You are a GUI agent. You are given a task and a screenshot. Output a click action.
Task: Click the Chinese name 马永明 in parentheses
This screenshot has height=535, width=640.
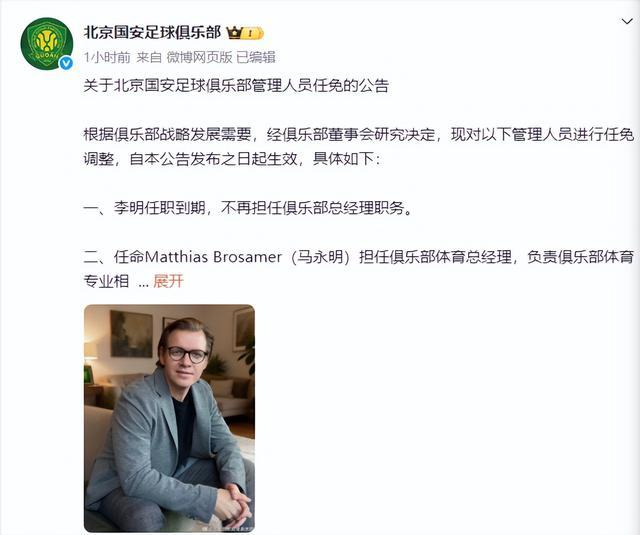point(320,257)
